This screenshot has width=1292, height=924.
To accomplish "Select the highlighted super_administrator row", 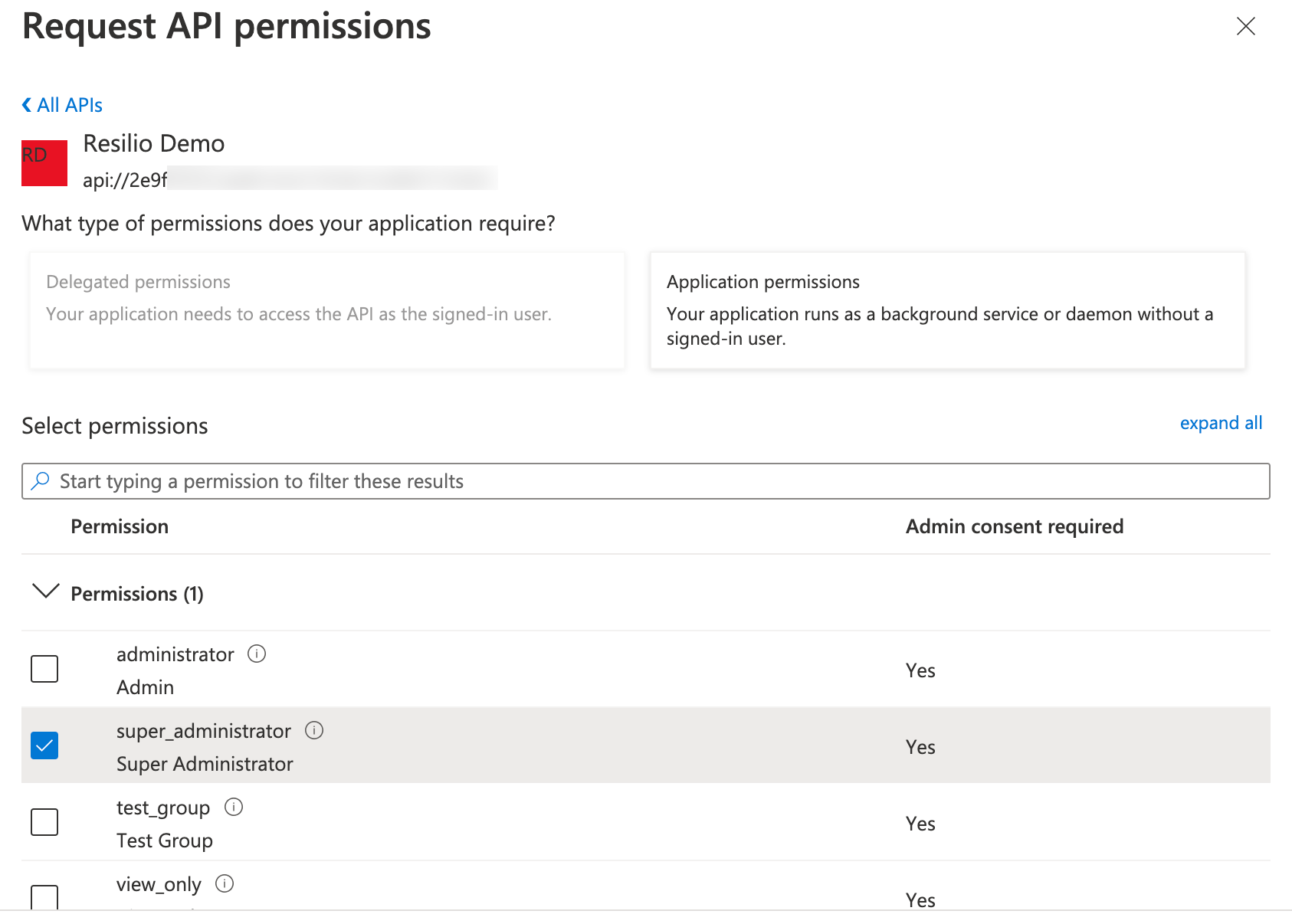I will point(536,745).
